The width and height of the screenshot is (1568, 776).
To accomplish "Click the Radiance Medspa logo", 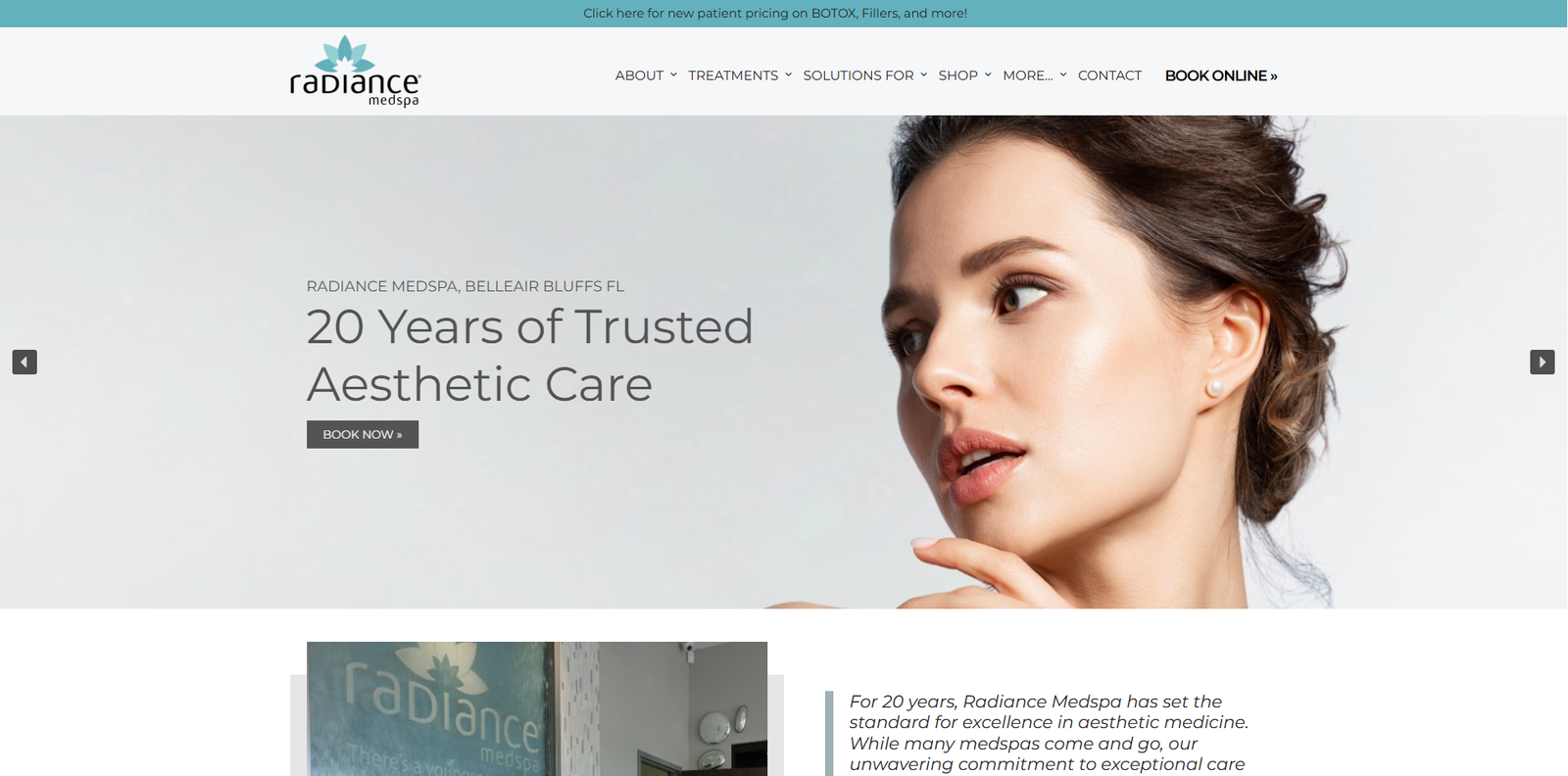I will click(x=355, y=72).
